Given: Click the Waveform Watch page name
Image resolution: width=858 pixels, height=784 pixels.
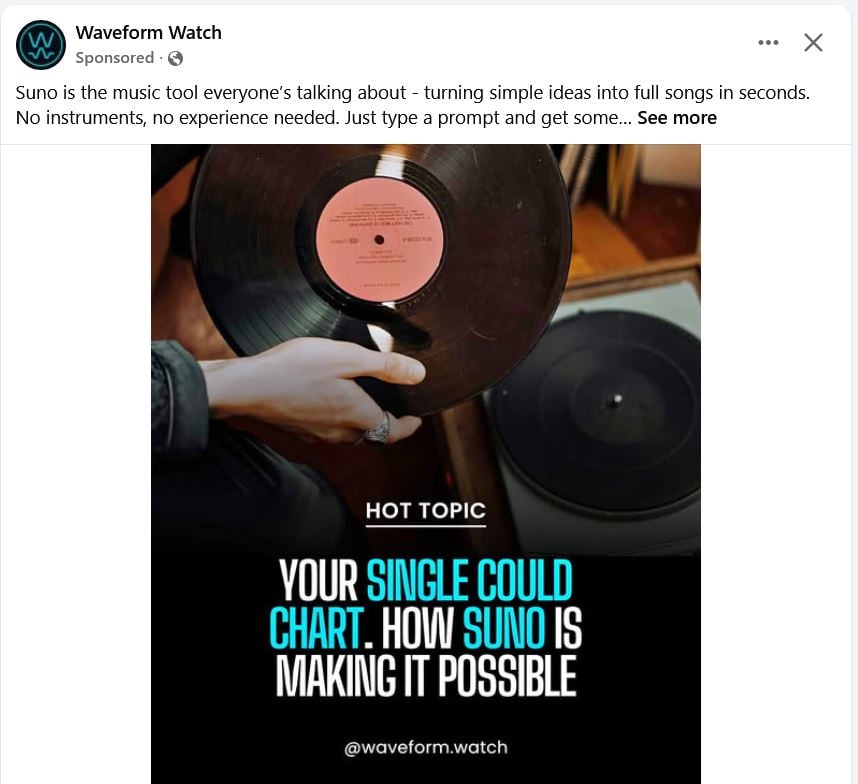Looking at the screenshot, I should click(x=148, y=33).
